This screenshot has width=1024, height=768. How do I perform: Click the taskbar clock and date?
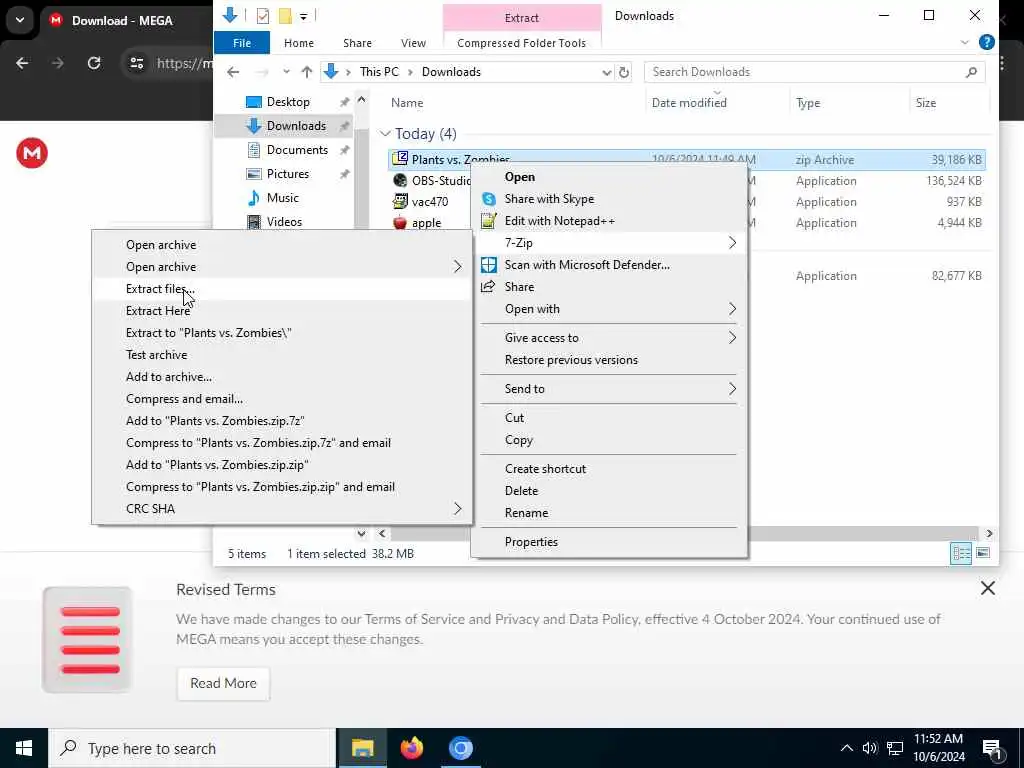pos(938,748)
